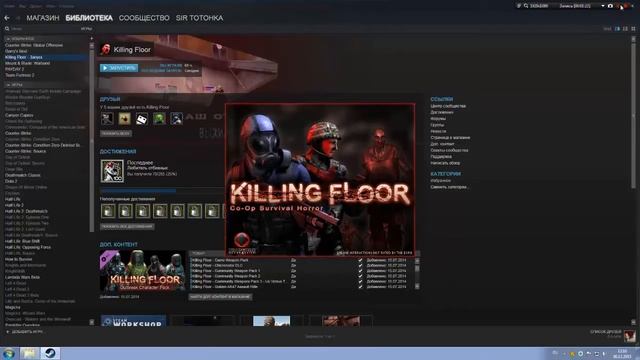The width and height of the screenshot is (640, 360).
Task: Open fifth friend avatar
Action: click(176, 119)
